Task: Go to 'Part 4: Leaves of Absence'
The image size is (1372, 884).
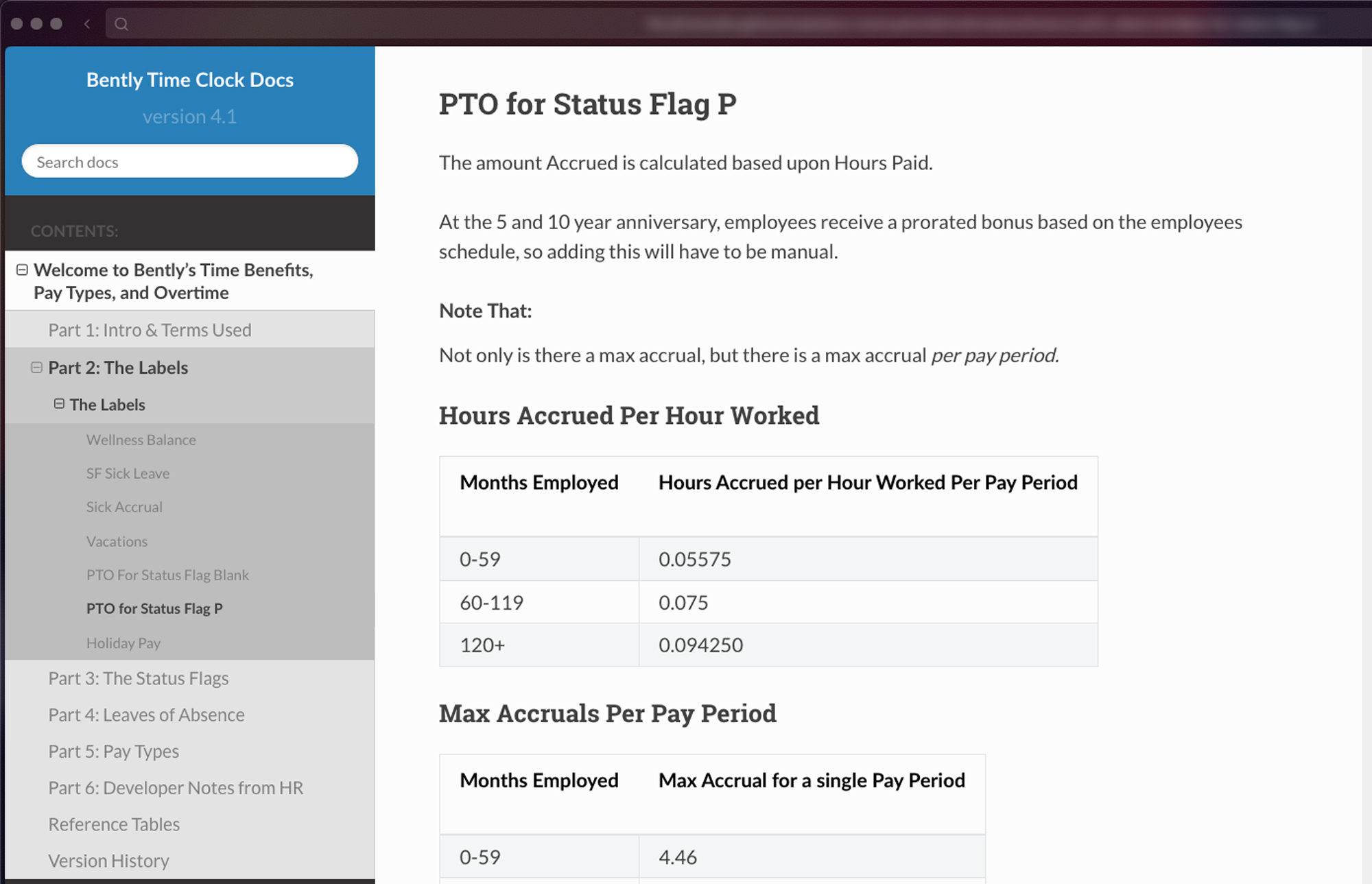Action: 146,715
